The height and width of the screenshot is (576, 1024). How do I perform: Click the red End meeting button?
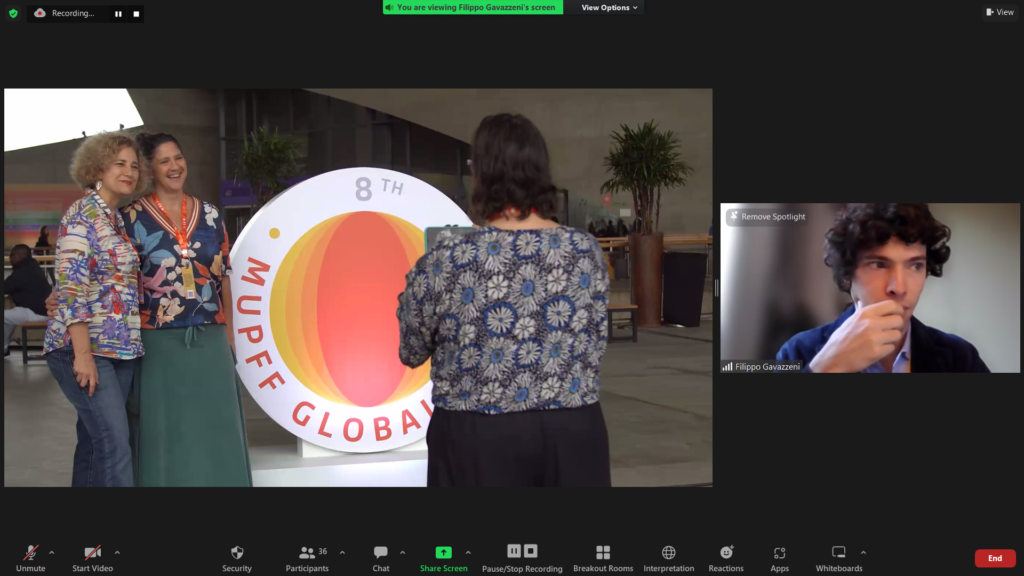(994, 558)
